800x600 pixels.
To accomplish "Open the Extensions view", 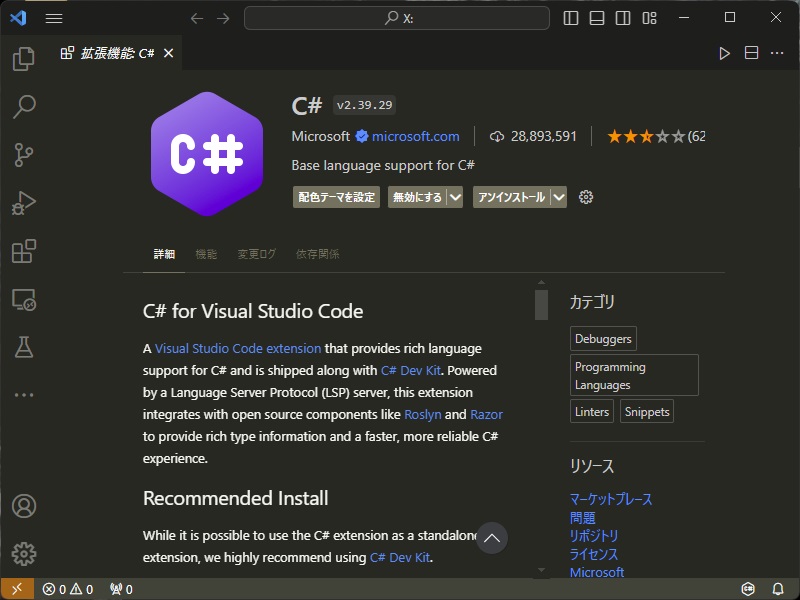I will point(23,251).
